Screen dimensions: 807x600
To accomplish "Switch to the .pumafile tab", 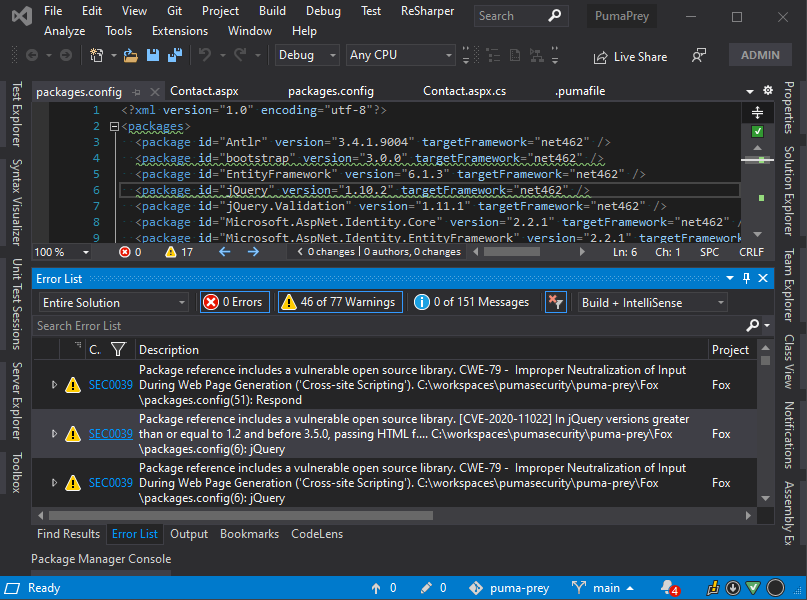I will (580, 91).
